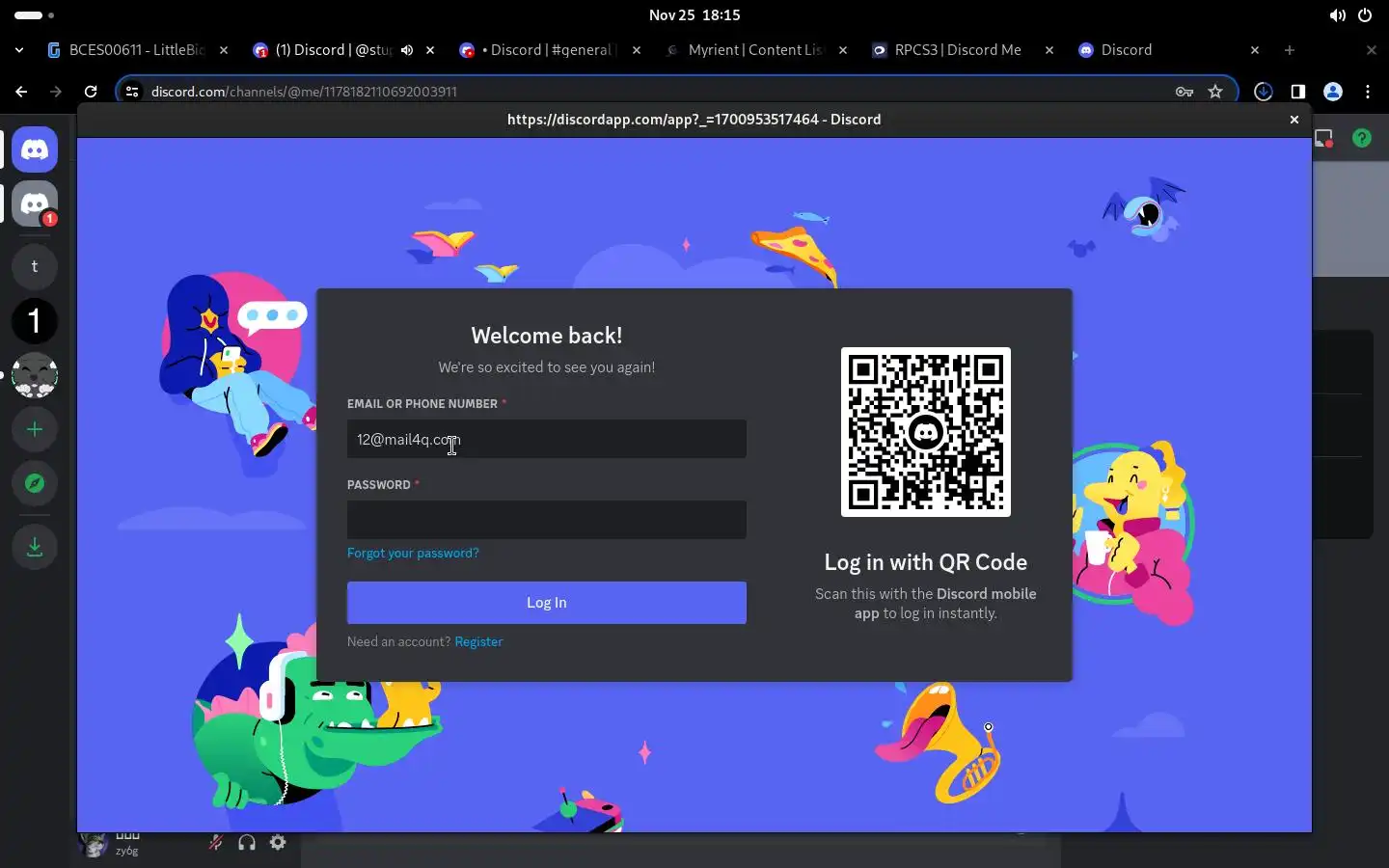Bookmark this page with the star icon
Viewport: 1389px width, 868px height.
[1215, 92]
